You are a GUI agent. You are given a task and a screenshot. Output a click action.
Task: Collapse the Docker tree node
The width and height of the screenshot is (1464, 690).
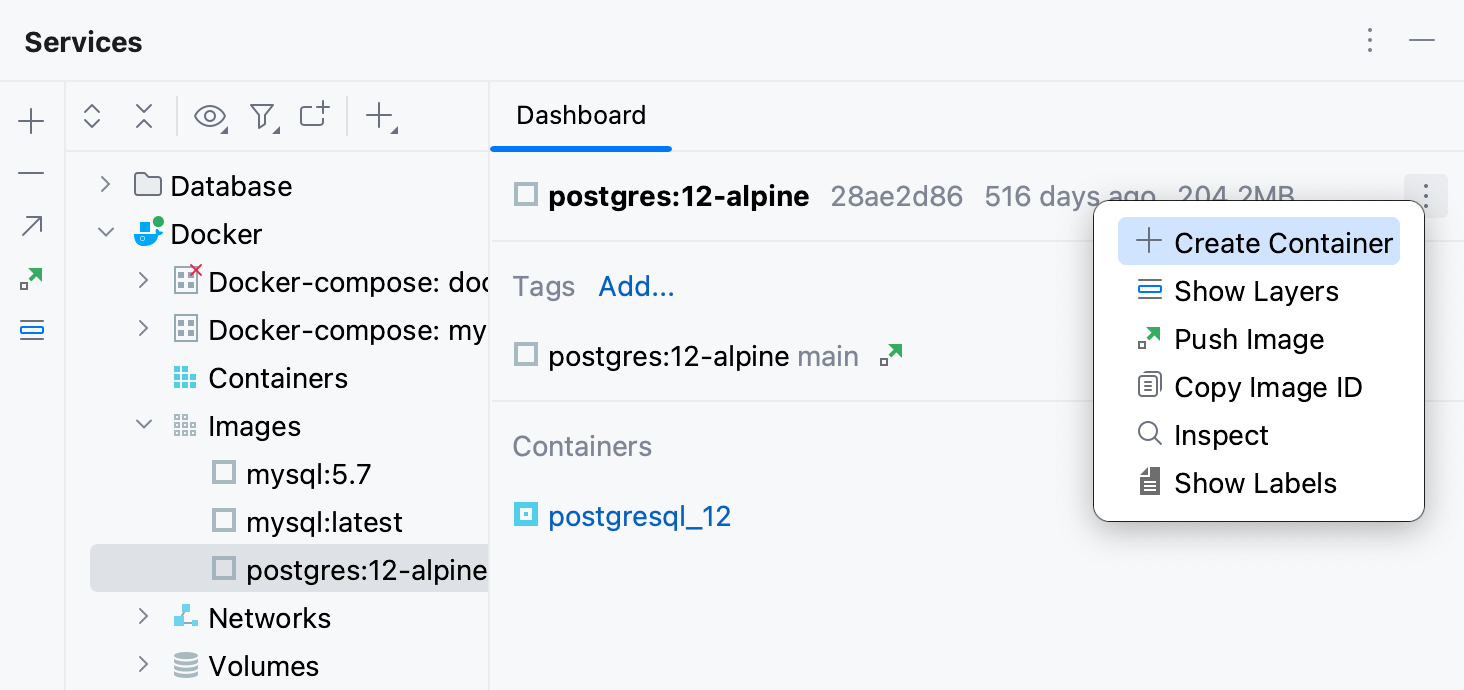click(x=106, y=233)
